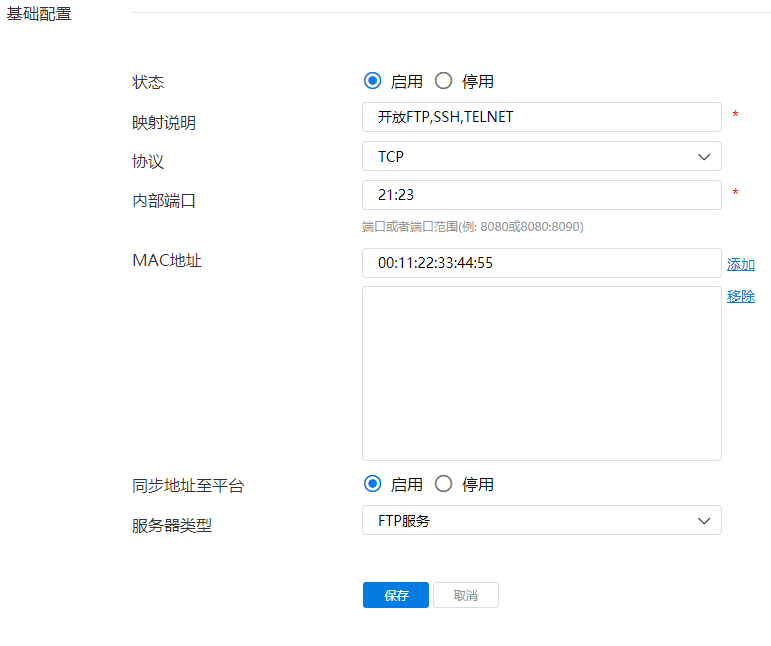Screen dimensions: 771x646
Task: Click inside the empty MAC address list box
Action: point(540,373)
